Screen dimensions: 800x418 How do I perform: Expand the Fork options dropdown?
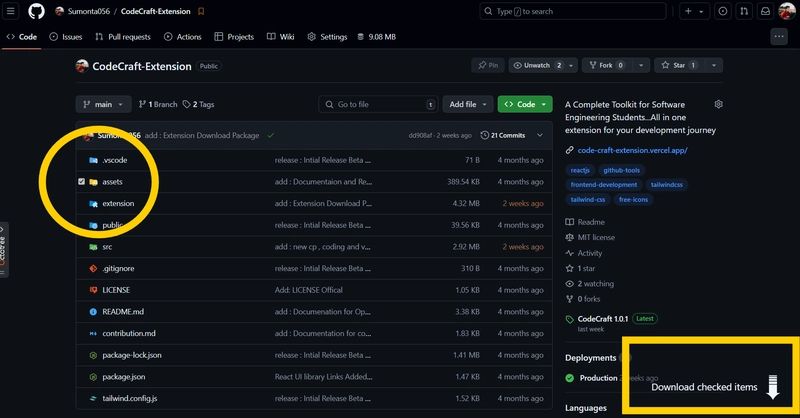(641, 65)
